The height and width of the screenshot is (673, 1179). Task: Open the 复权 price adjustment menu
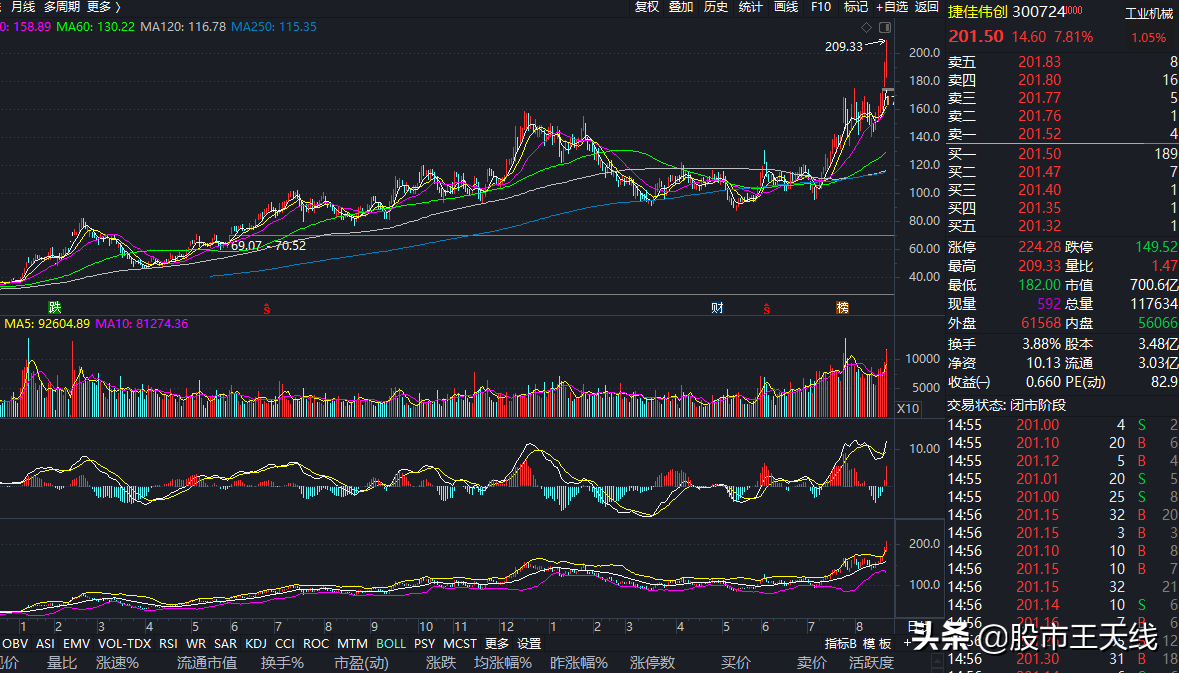point(647,7)
